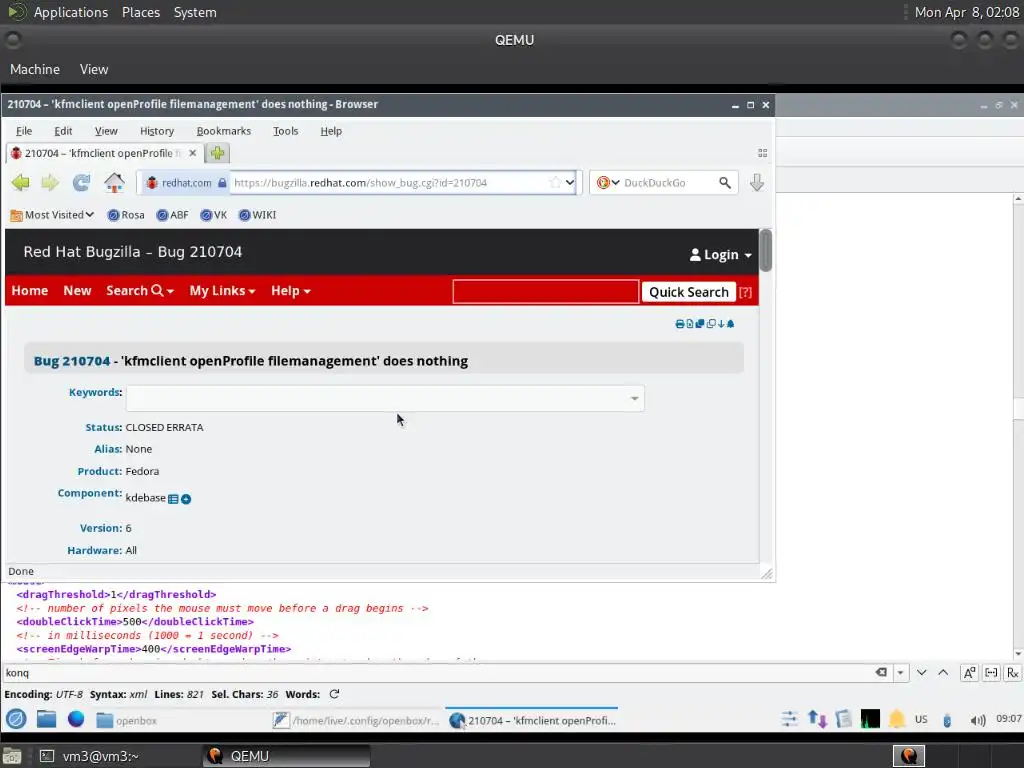Click the yellow notification bell in tray
The width and height of the screenshot is (1024, 768).
click(x=897, y=720)
